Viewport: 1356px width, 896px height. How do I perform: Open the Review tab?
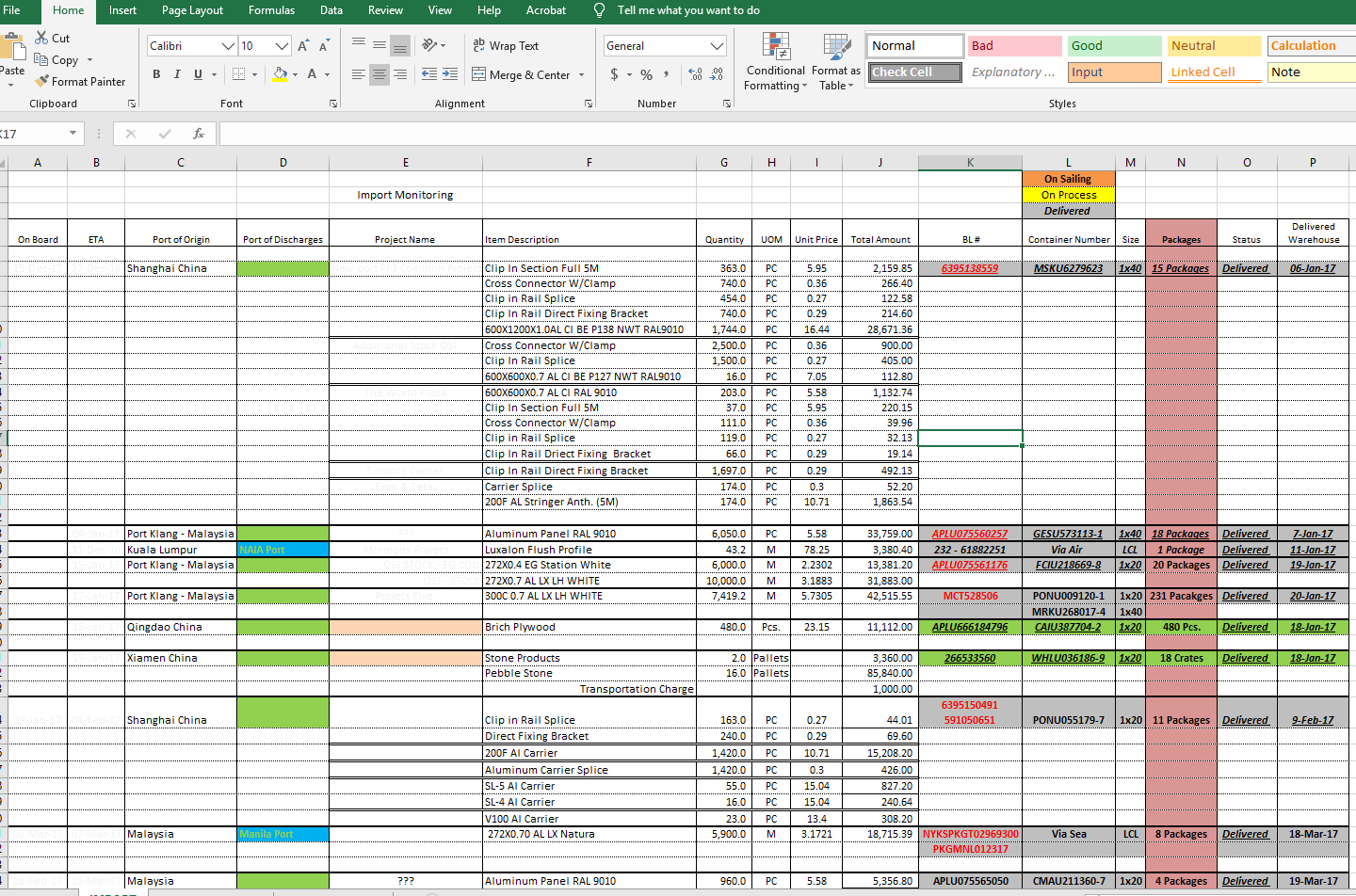[385, 10]
